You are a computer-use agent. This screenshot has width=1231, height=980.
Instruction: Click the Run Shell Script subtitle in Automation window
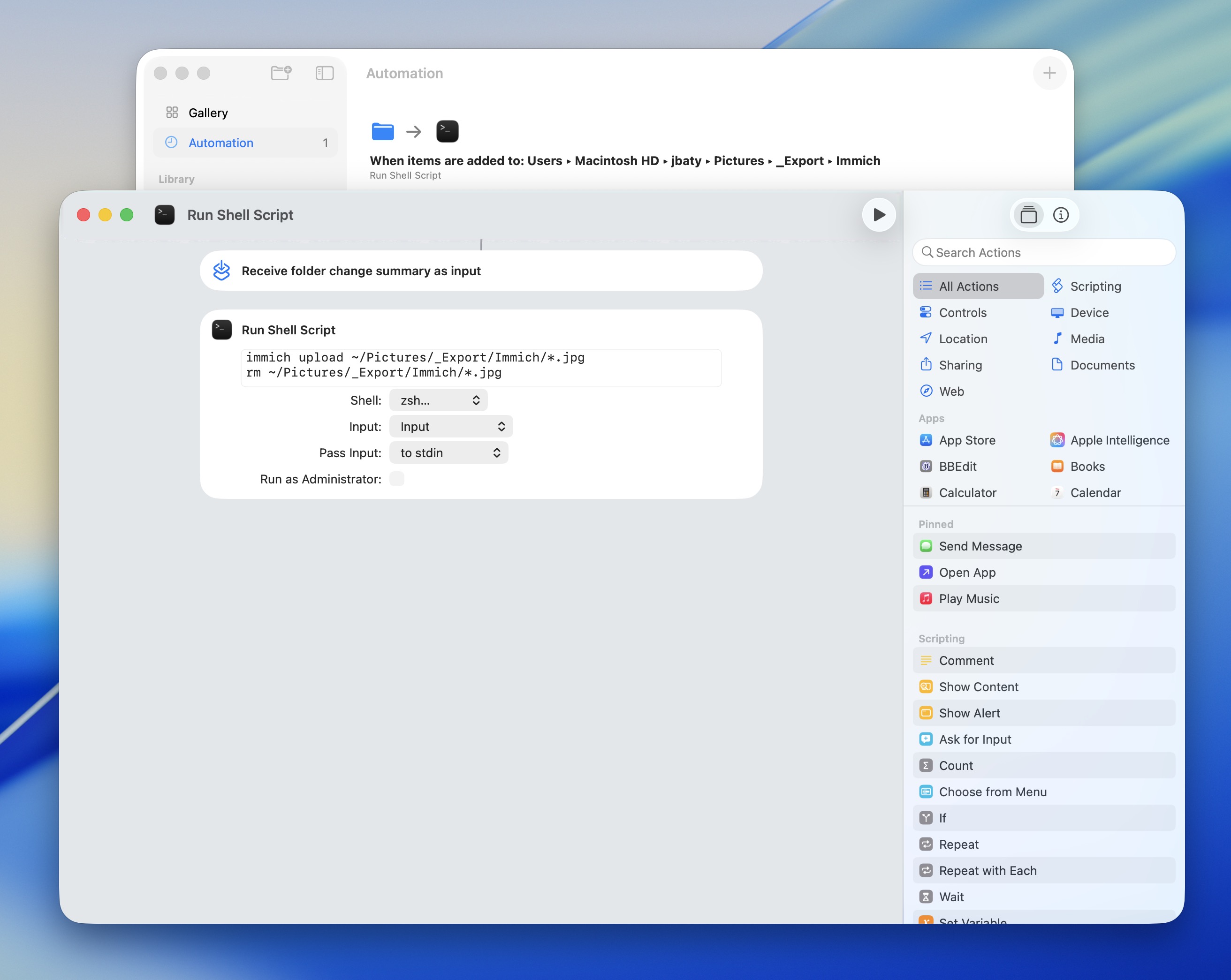pos(405,175)
